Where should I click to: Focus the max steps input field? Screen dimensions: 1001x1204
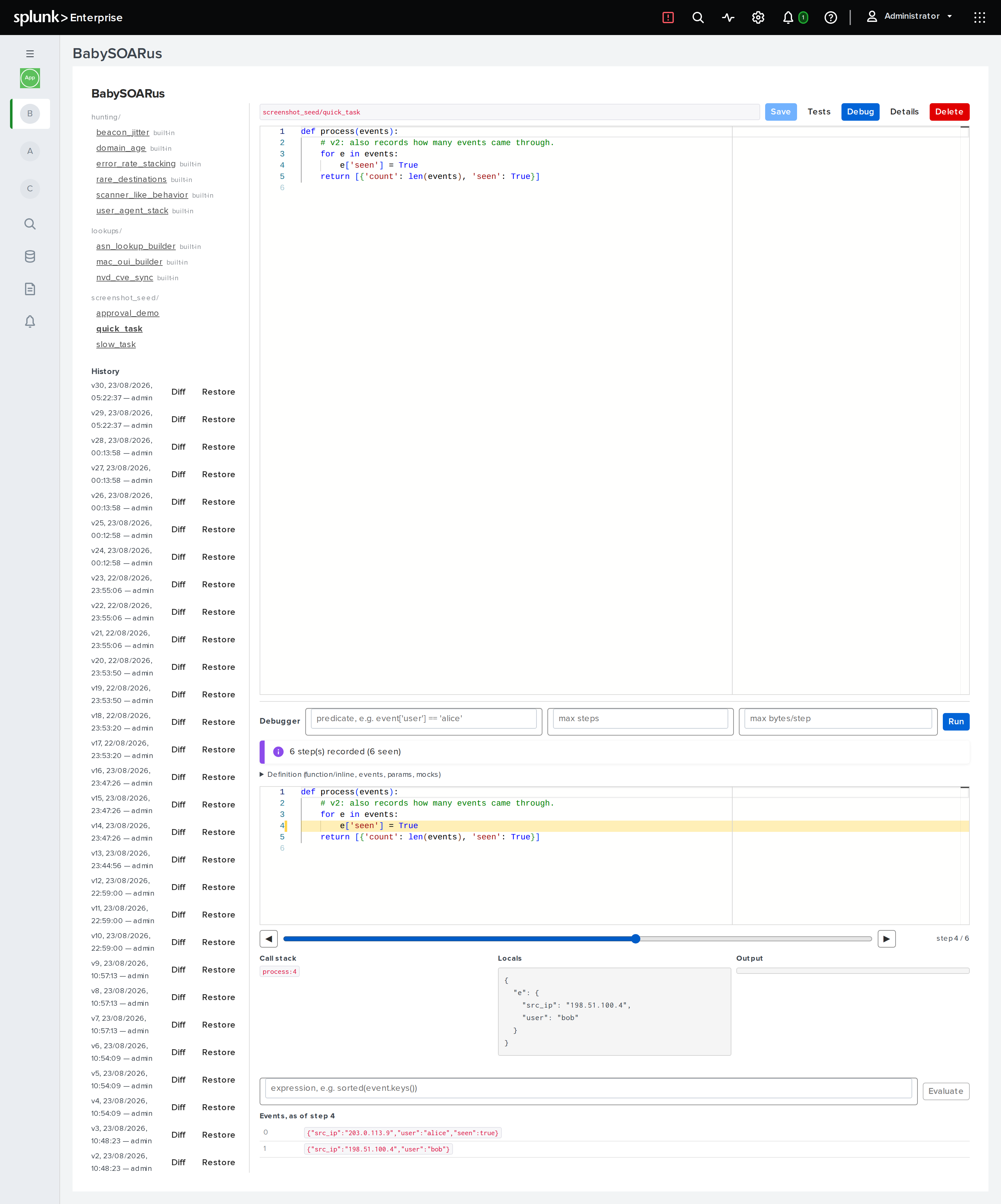click(640, 718)
